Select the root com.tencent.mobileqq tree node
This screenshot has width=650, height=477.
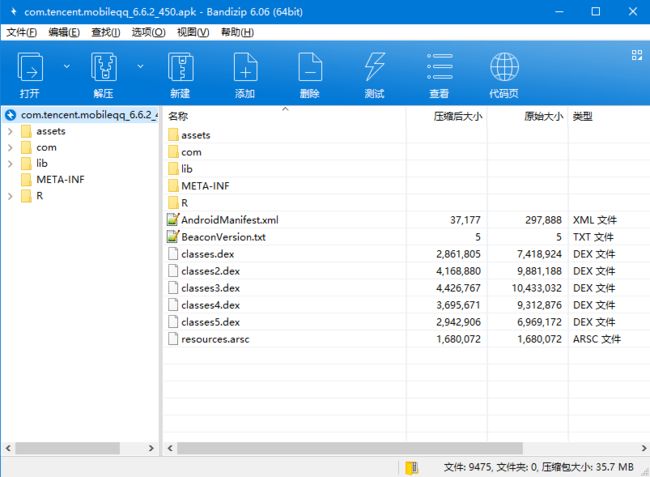pyautogui.click(x=89, y=115)
